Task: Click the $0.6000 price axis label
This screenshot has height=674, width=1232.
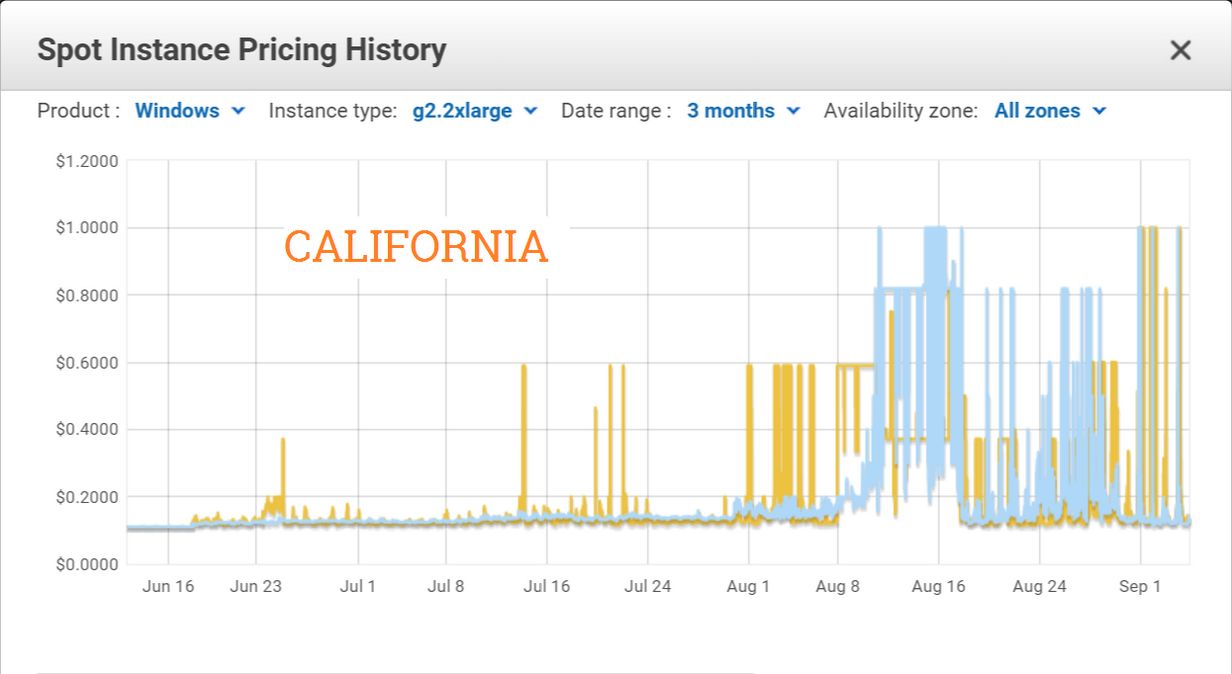Action: 87,363
